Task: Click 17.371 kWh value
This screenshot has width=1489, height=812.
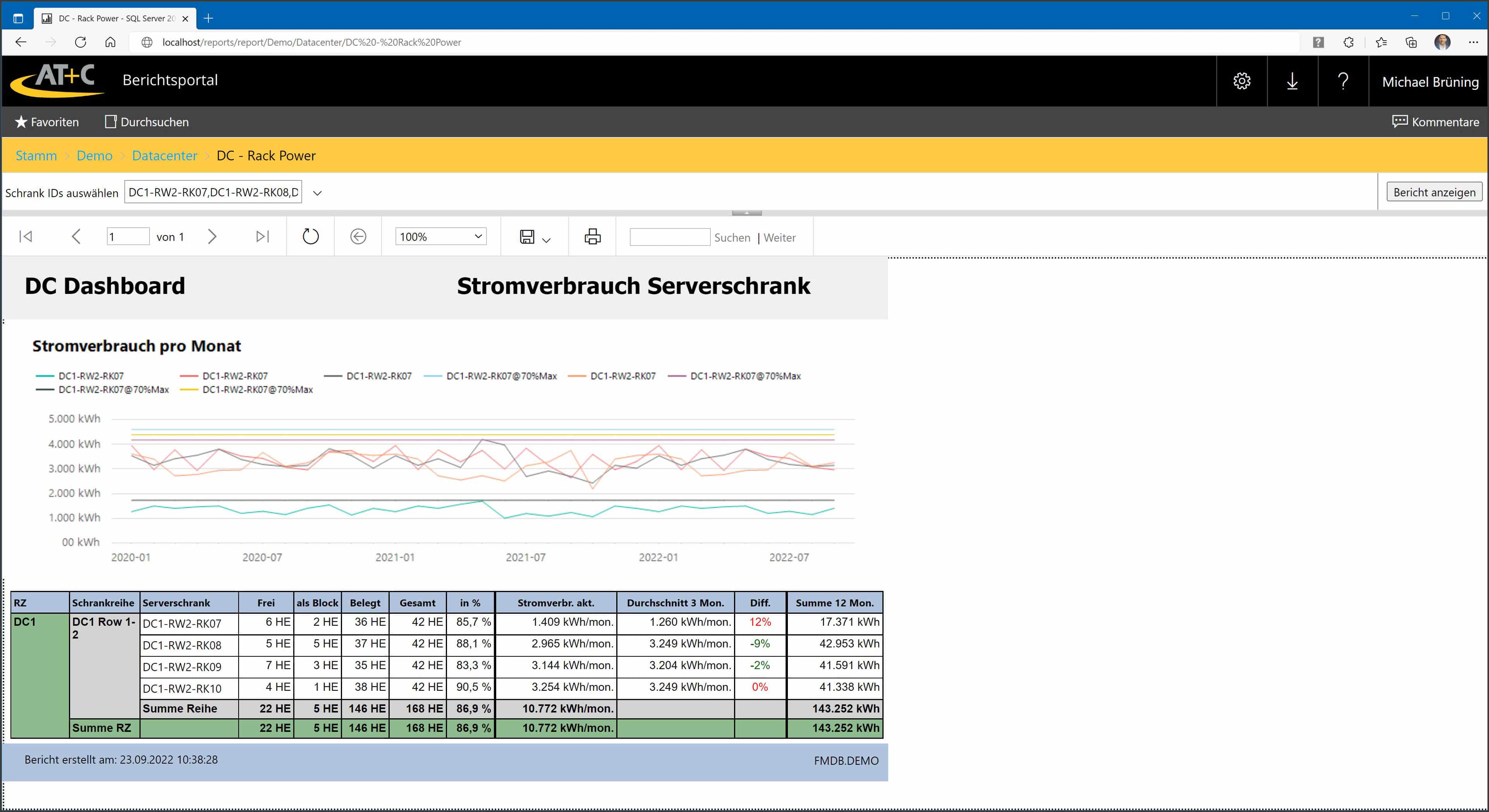Action: tap(849, 622)
